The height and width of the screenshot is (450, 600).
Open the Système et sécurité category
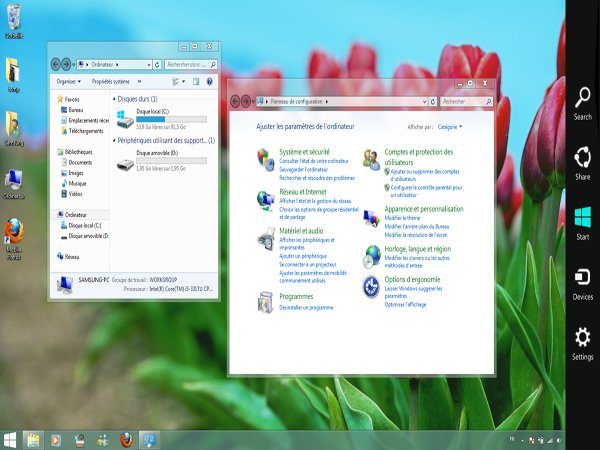(305, 152)
